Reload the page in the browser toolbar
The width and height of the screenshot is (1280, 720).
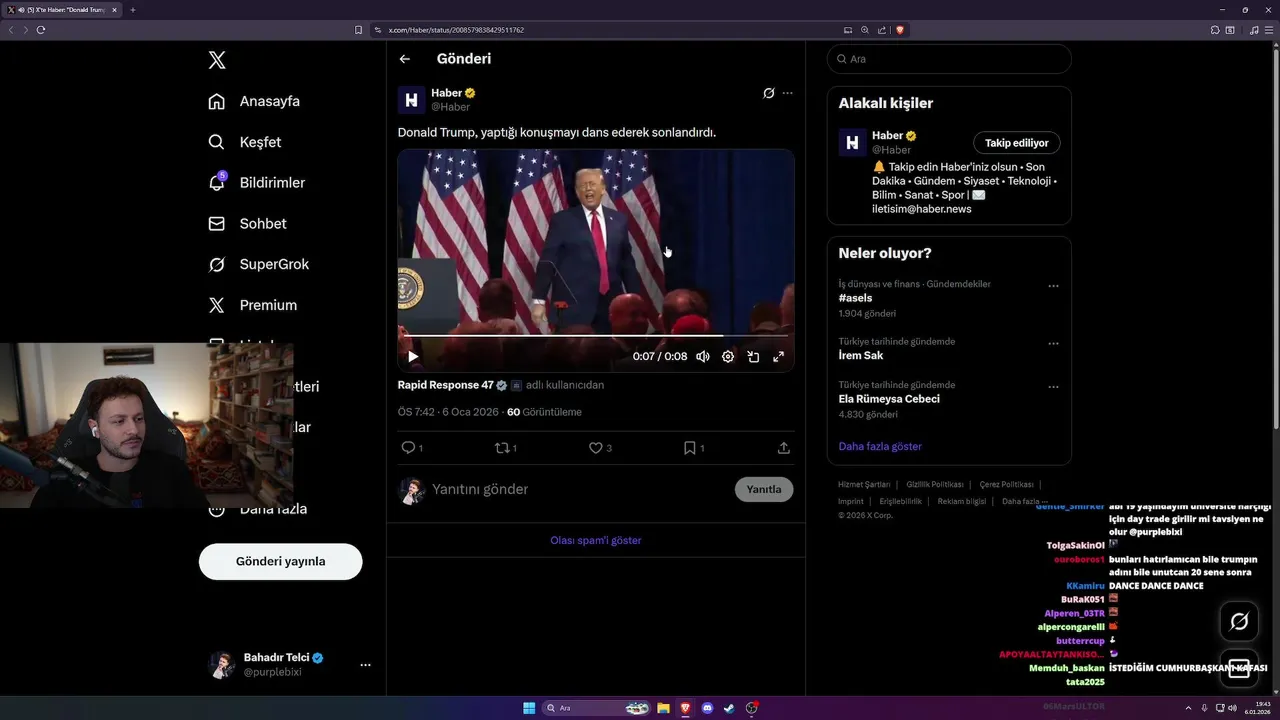click(x=41, y=30)
